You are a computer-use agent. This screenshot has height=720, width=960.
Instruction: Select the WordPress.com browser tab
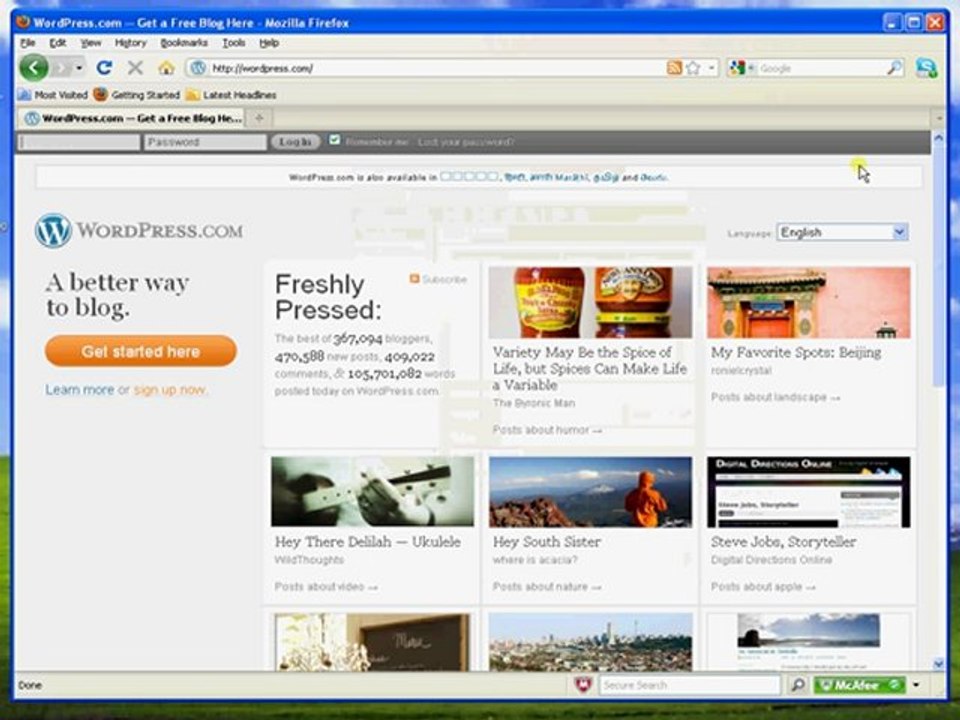(133, 118)
